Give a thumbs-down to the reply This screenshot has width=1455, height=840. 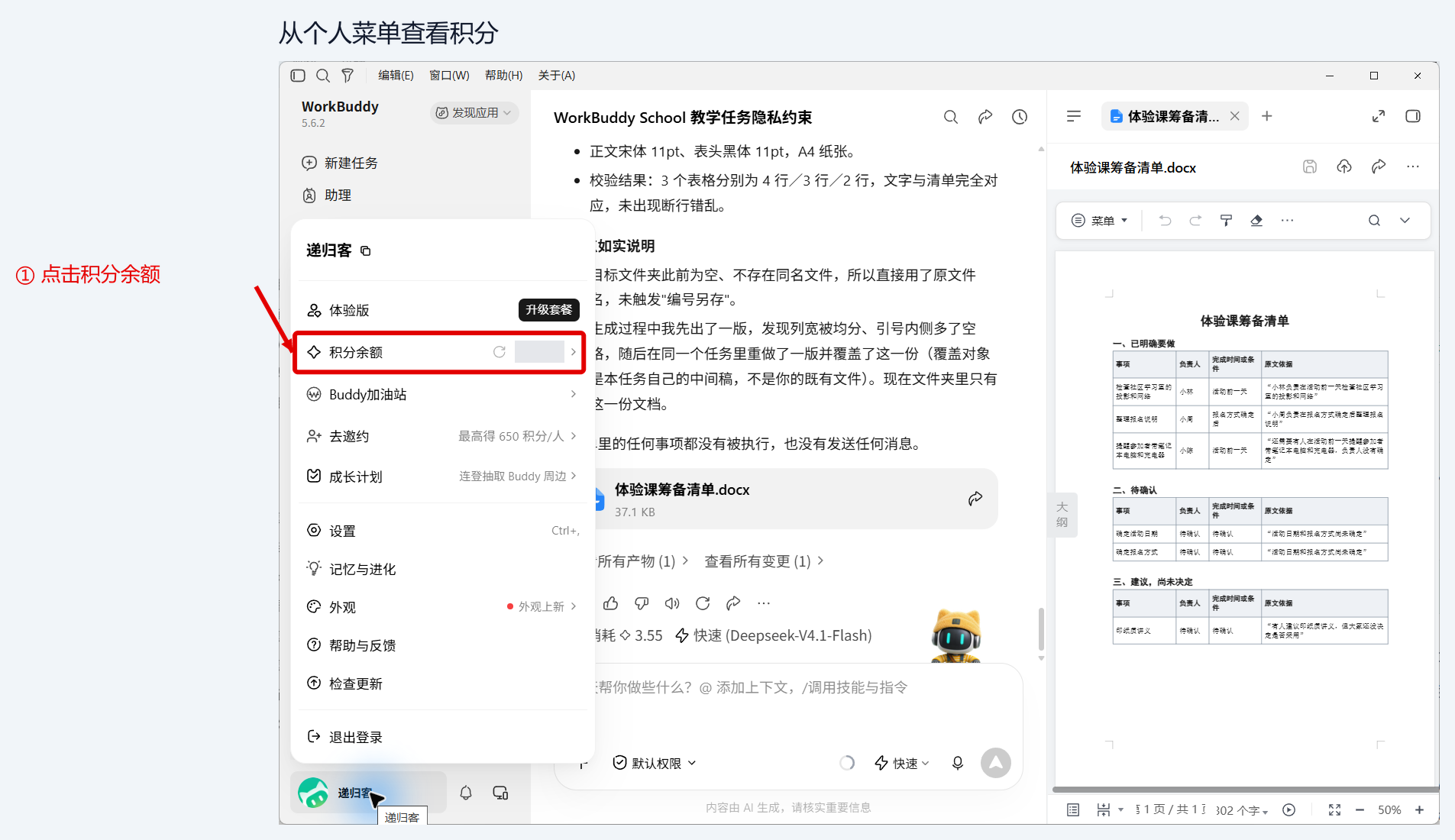point(642,603)
